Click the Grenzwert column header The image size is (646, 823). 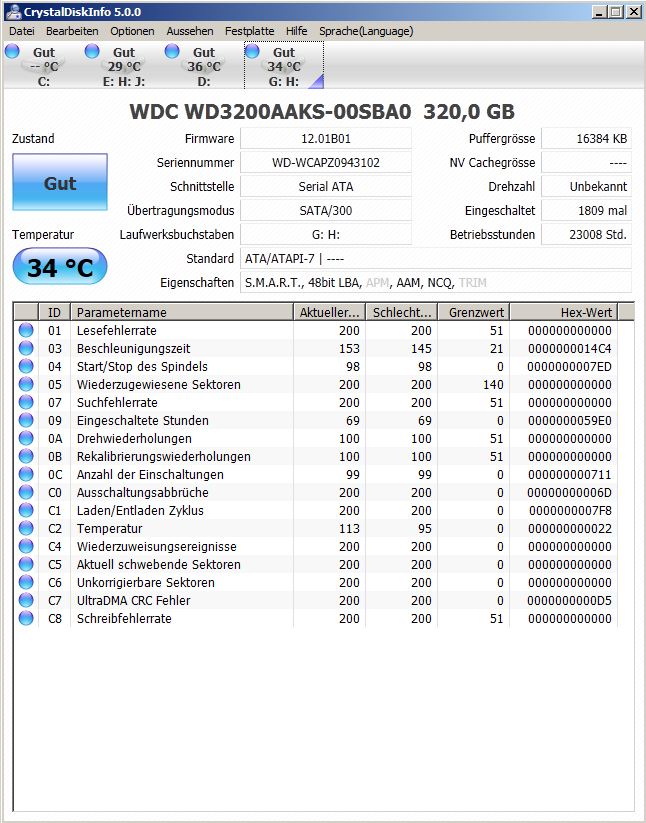pos(473,312)
